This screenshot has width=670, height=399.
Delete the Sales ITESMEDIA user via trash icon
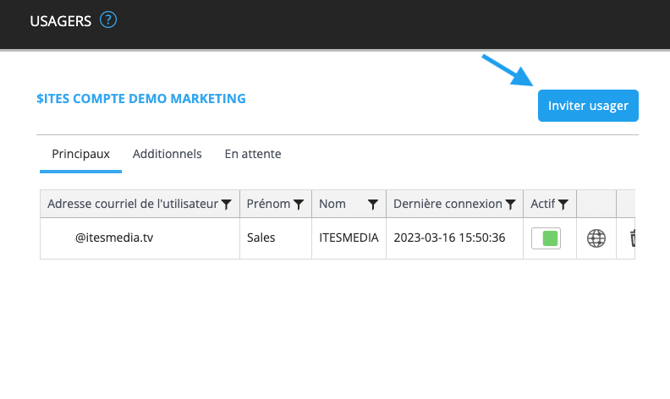click(x=632, y=238)
